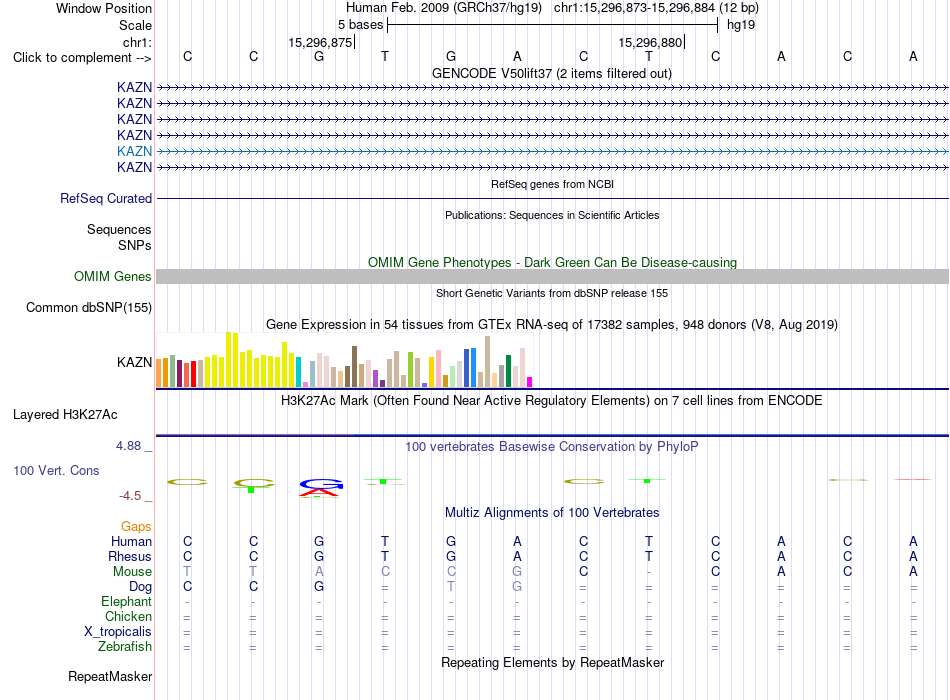Click the SNPs publications track label
950x700 pixels.
tap(135, 245)
